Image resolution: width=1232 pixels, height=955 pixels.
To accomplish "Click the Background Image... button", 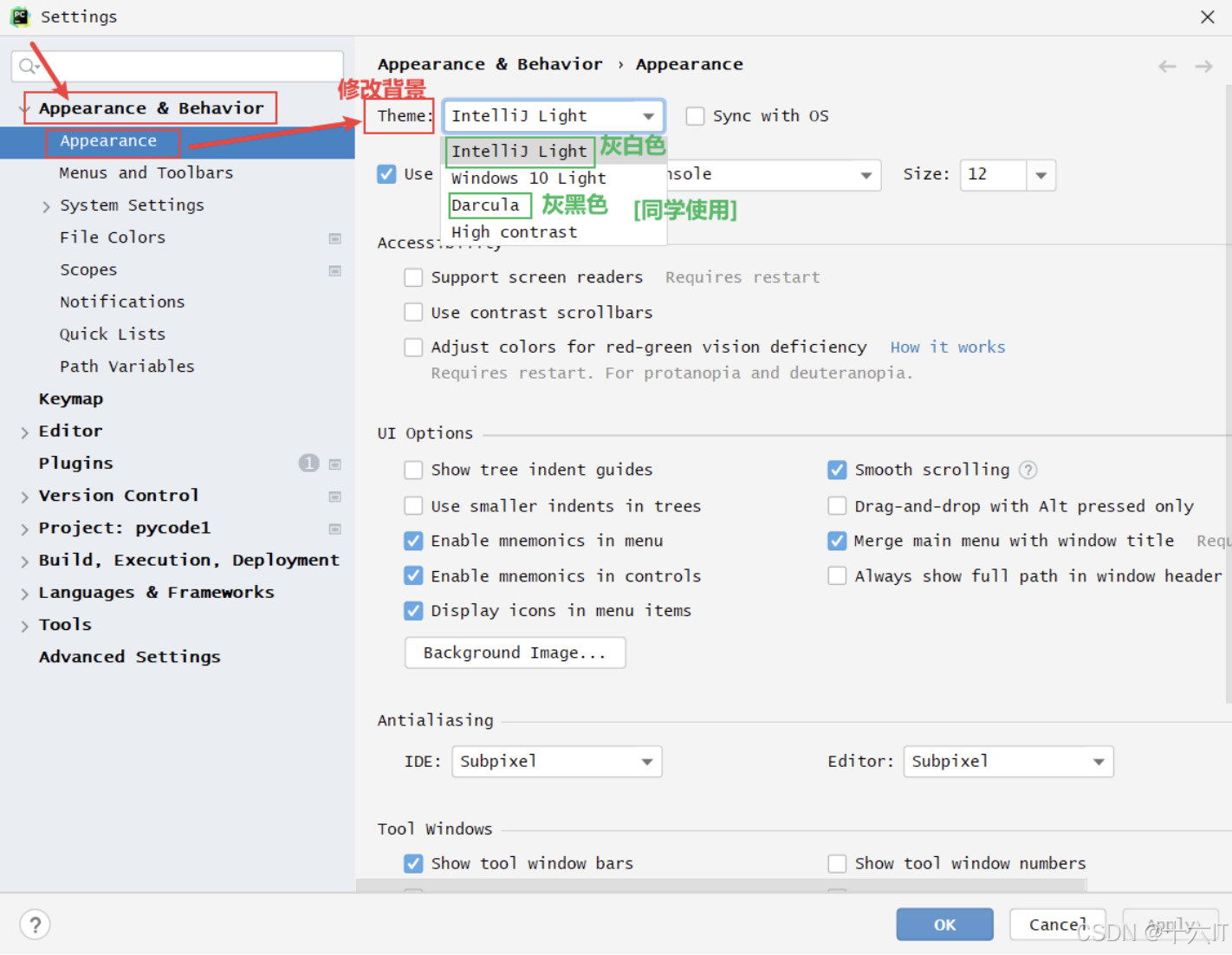I will [515, 653].
